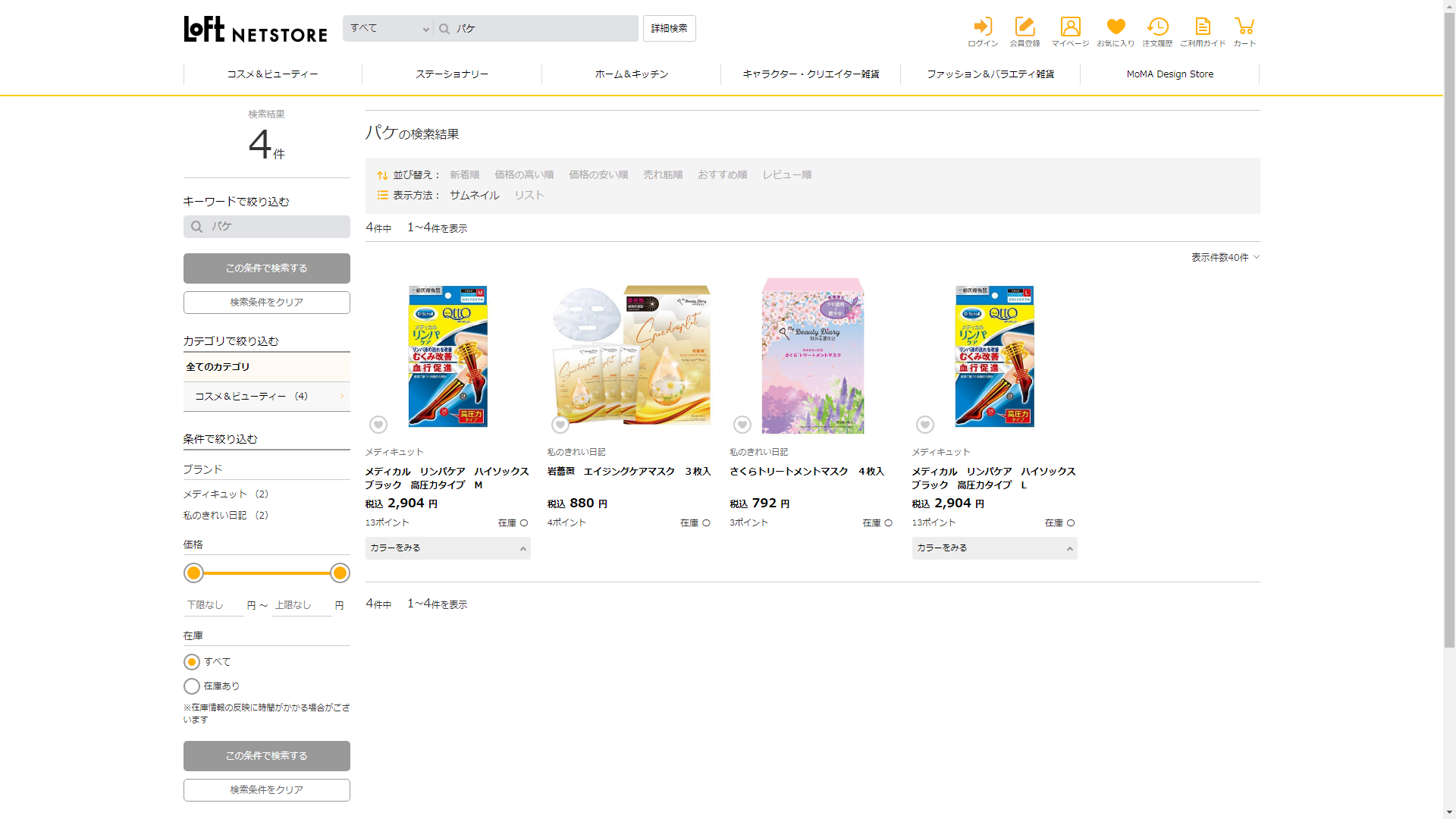Click the 詳細検索 button
This screenshot has height=819, width=1456.
click(669, 29)
